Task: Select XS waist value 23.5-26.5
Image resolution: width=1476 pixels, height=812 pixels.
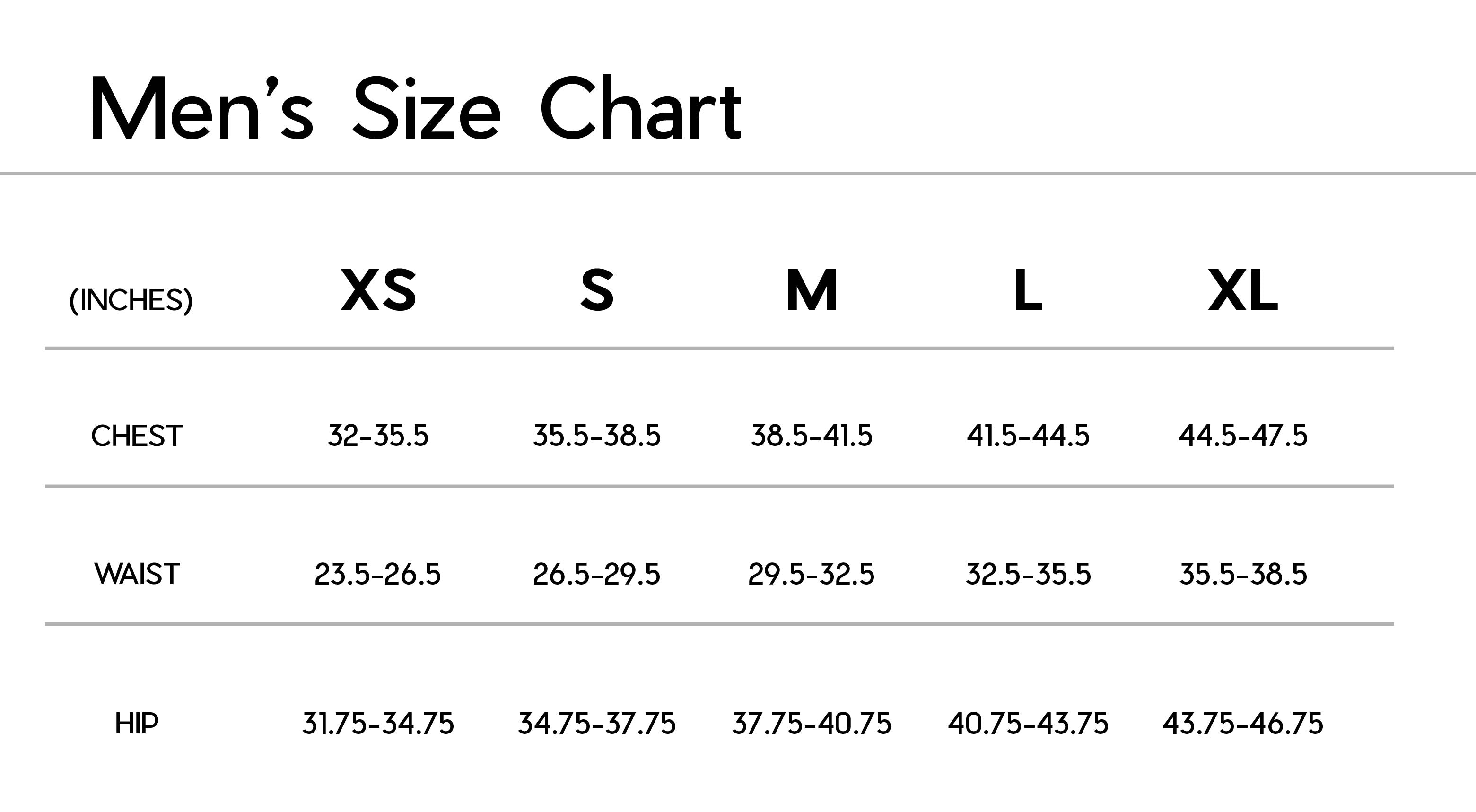Action: click(x=378, y=574)
